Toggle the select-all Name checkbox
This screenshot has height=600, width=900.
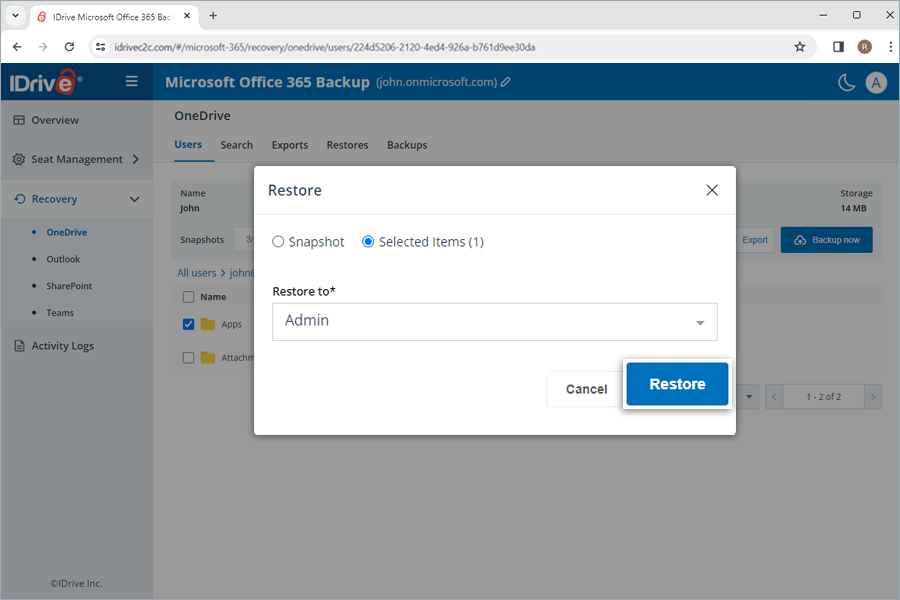pos(188,297)
